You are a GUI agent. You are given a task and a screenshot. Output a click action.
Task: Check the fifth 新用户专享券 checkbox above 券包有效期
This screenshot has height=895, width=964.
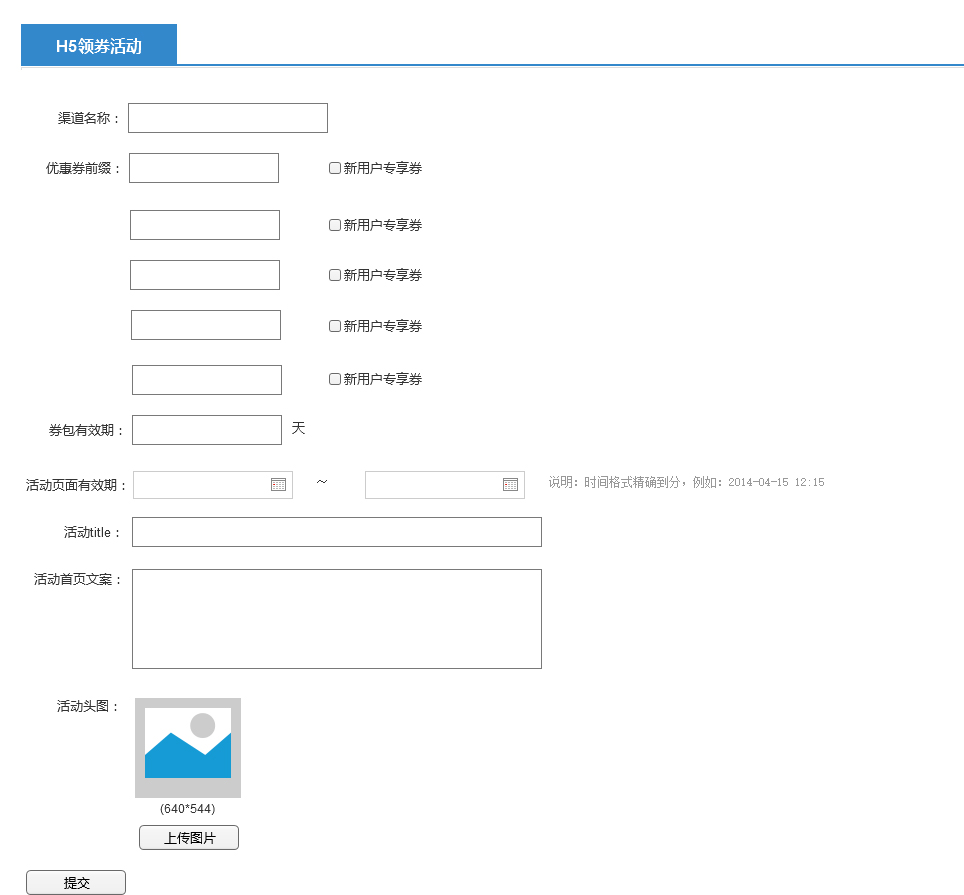tap(334, 379)
